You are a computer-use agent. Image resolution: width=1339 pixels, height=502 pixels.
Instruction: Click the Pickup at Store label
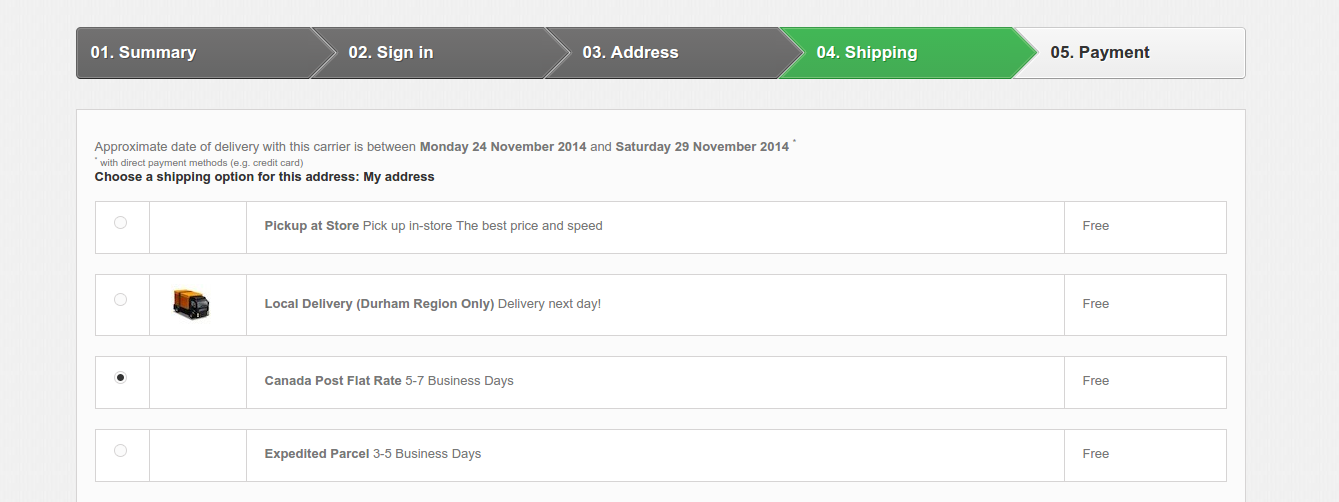(x=311, y=226)
